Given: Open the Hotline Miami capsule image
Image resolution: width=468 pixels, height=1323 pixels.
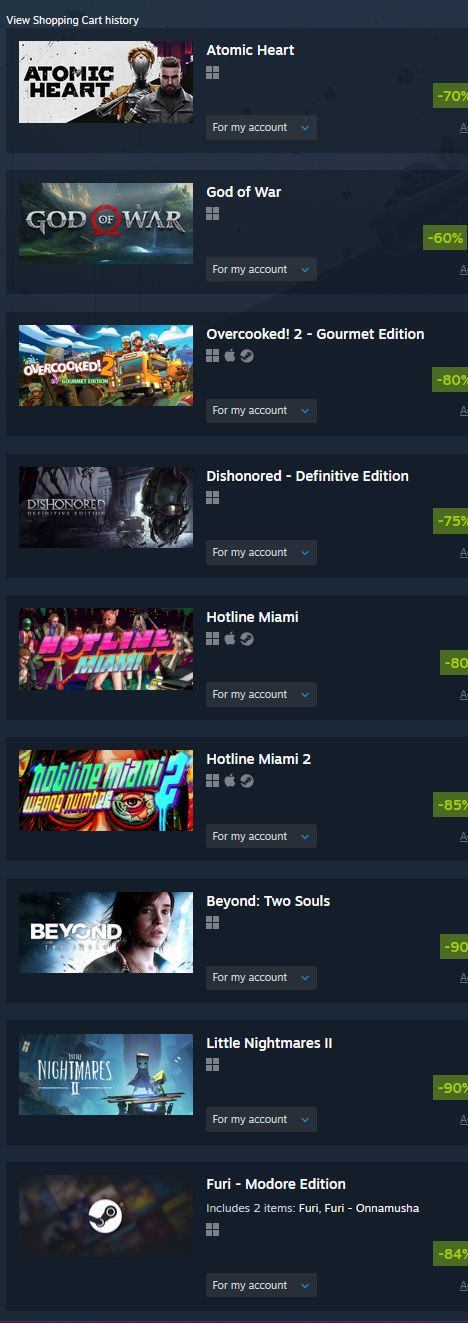Looking at the screenshot, I should click(106, 649).
